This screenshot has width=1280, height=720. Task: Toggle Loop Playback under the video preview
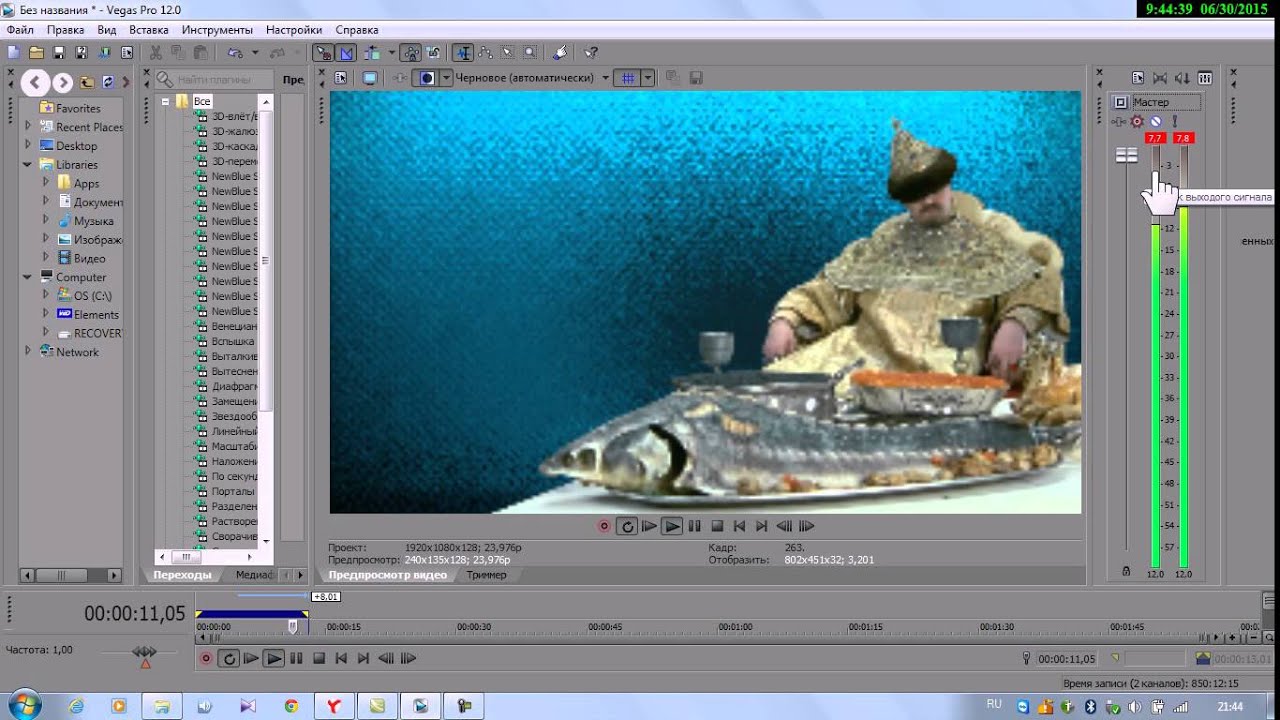tap(627, 526)
